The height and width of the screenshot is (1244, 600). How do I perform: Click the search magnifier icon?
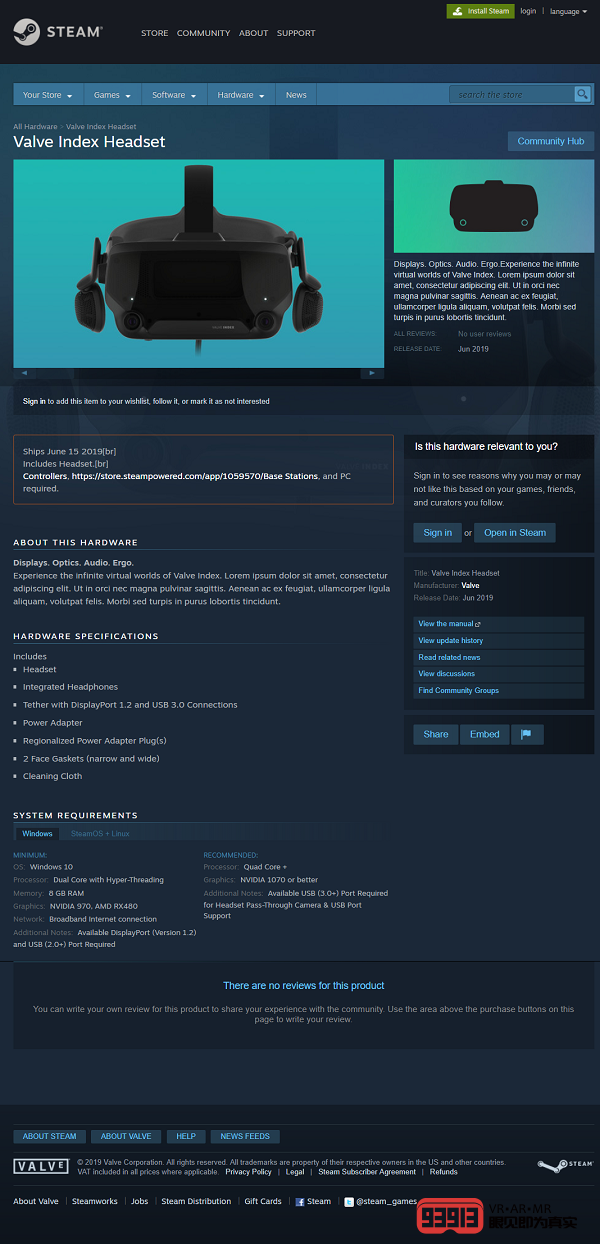[582, 94]
